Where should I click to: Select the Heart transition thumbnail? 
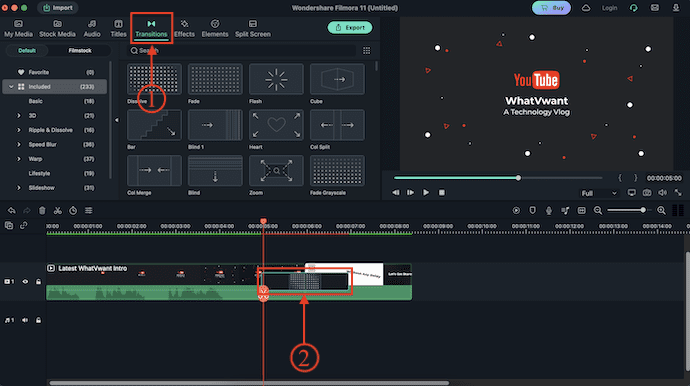pyautogui.click(x=276, y=125)
